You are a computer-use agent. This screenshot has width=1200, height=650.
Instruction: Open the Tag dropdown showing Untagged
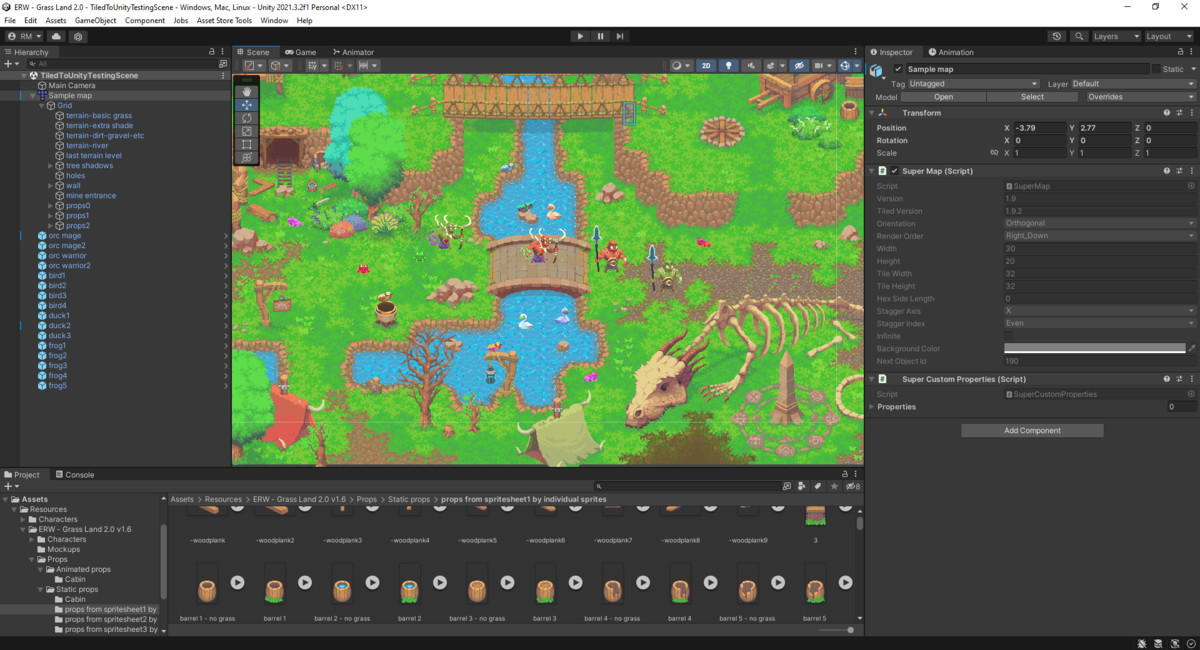click(x=973, y=84)
